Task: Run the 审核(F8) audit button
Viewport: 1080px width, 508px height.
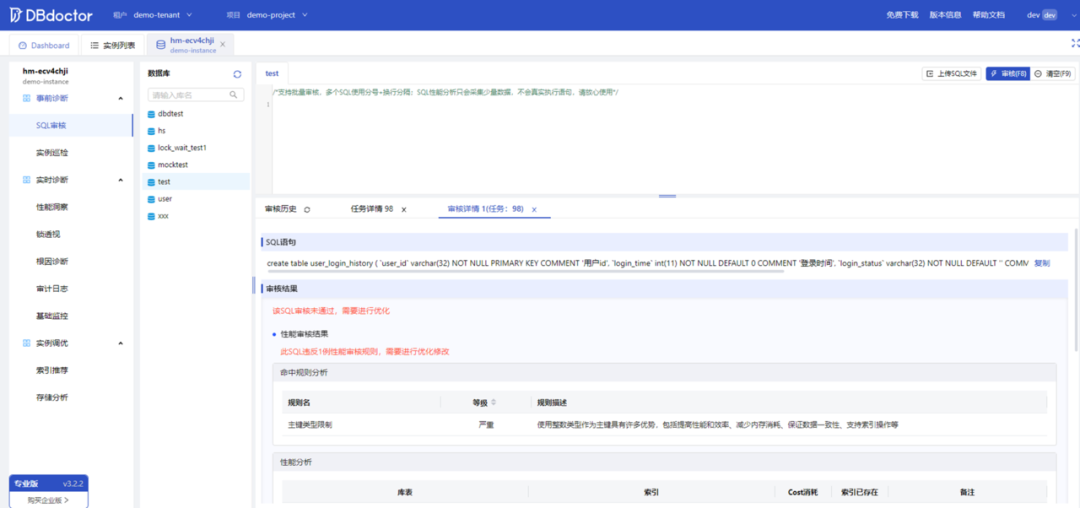Action: point(1008,74)
